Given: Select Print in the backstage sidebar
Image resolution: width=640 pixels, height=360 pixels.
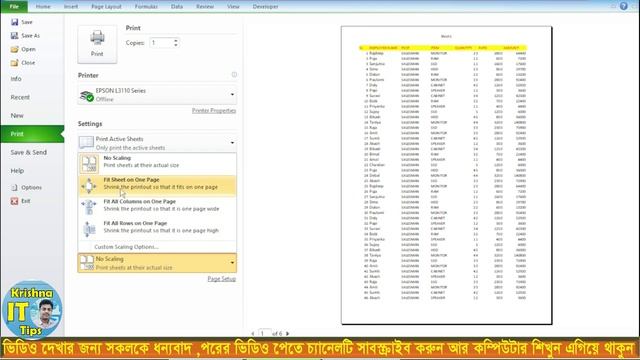Looking at the screenshot, I should click(32, 134).
